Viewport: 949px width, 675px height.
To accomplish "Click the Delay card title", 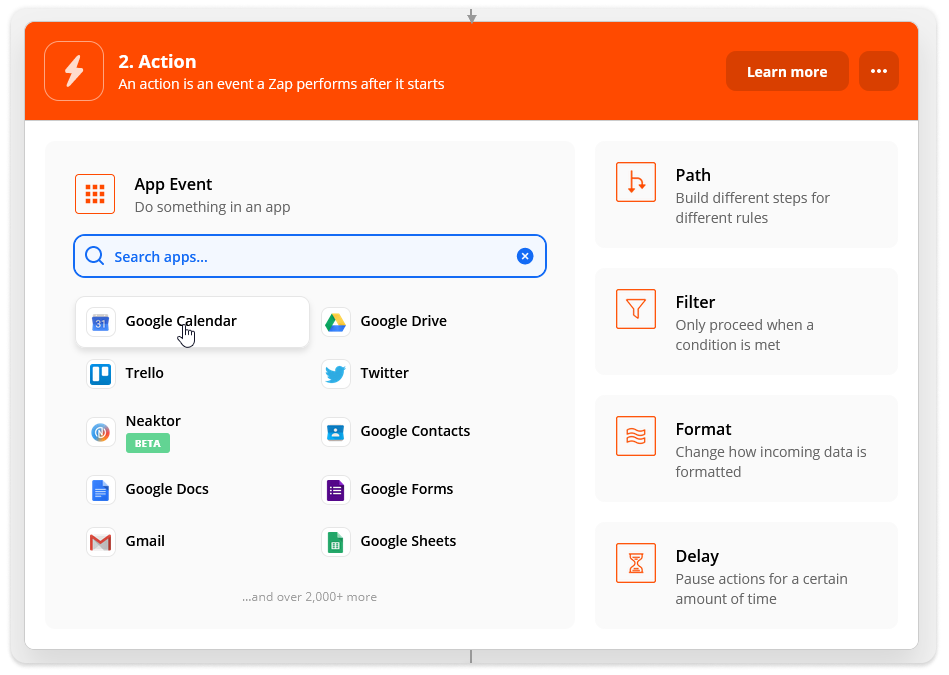I will click(x=697, y=556).
